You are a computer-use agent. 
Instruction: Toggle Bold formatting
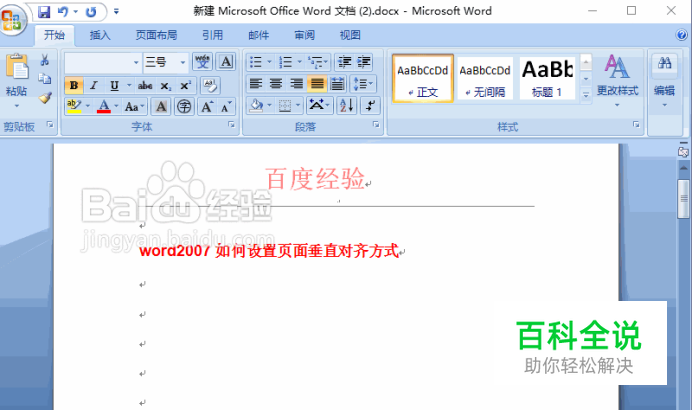74,85
